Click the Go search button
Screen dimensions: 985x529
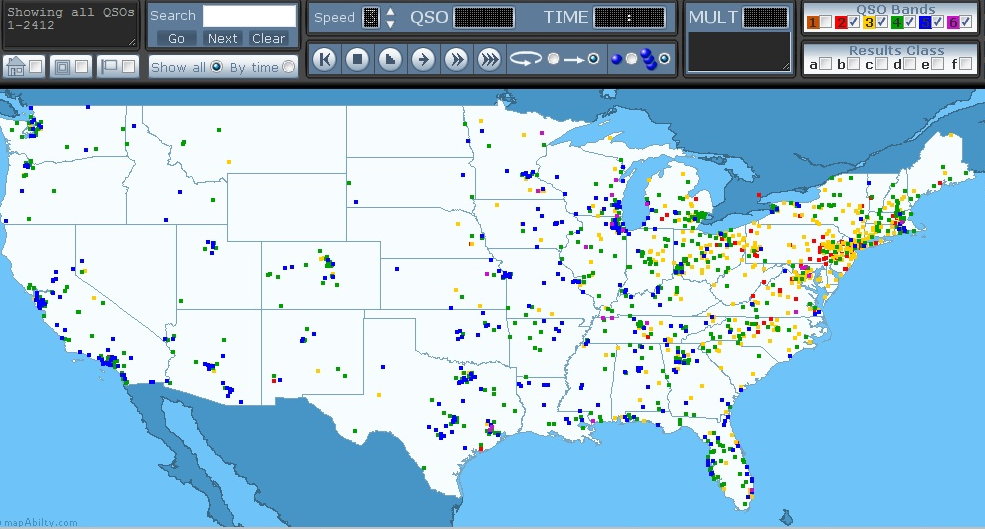[x=176, y=38]
